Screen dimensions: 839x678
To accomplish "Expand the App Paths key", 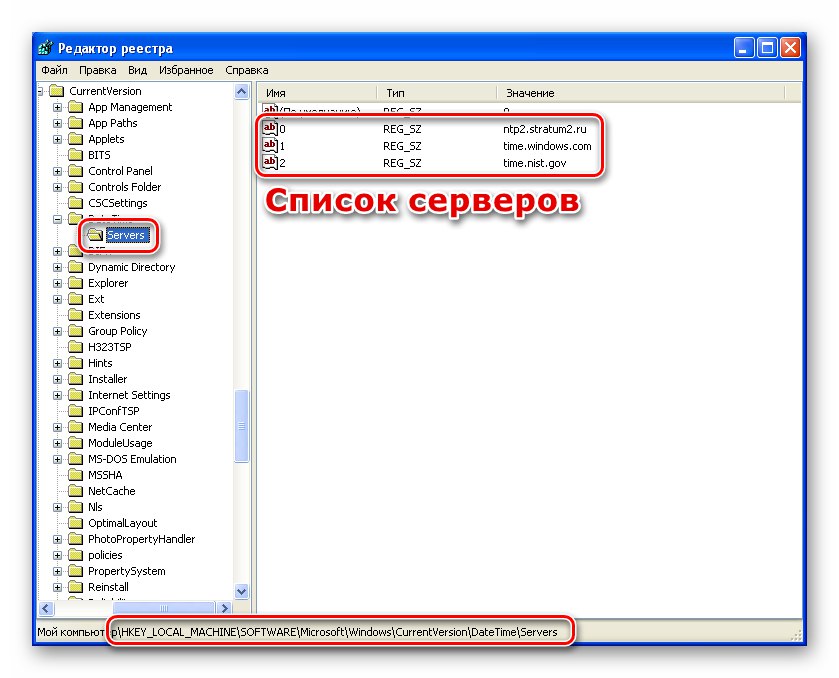I will [x=57, y=124].
